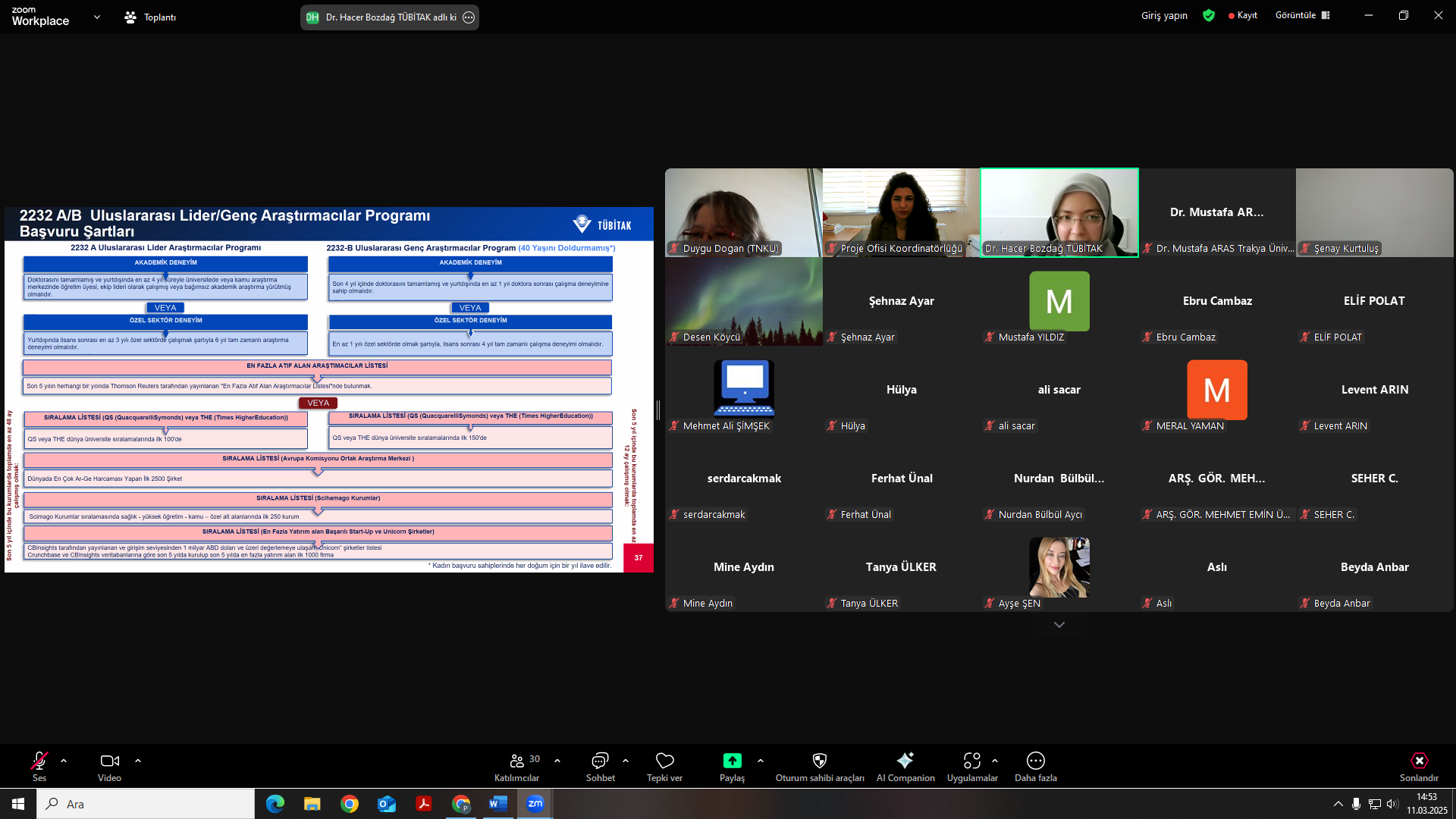Open Uygulamalar apps icon
1456x819 pixels.
point(971,761)
